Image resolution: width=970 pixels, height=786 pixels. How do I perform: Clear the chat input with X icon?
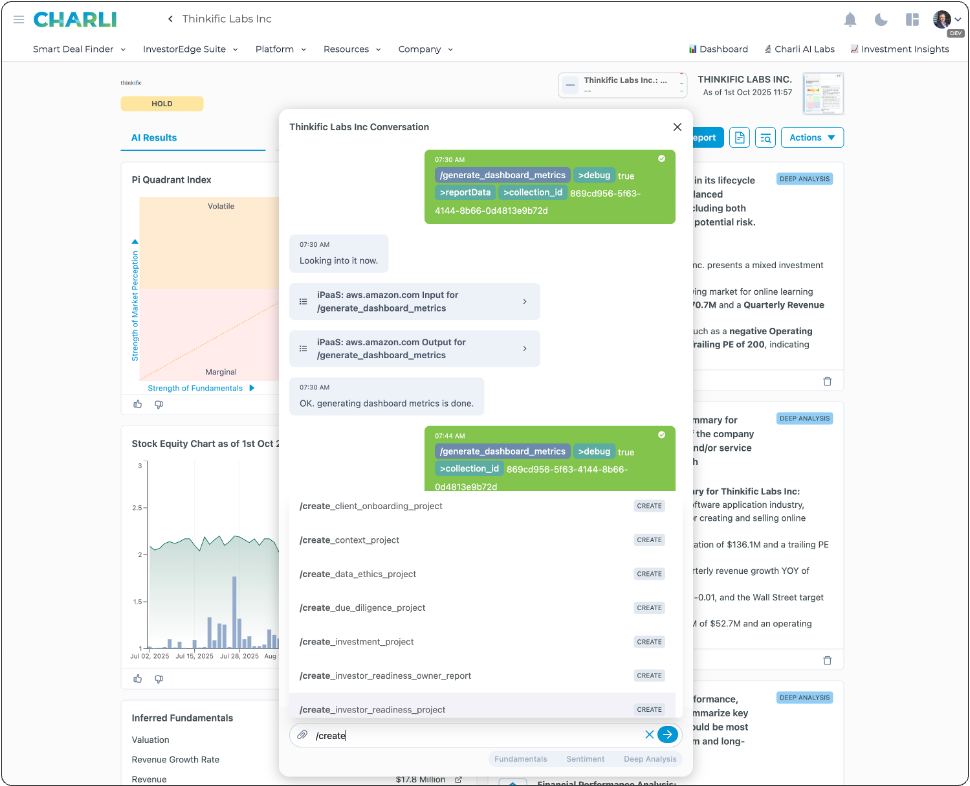649,735
